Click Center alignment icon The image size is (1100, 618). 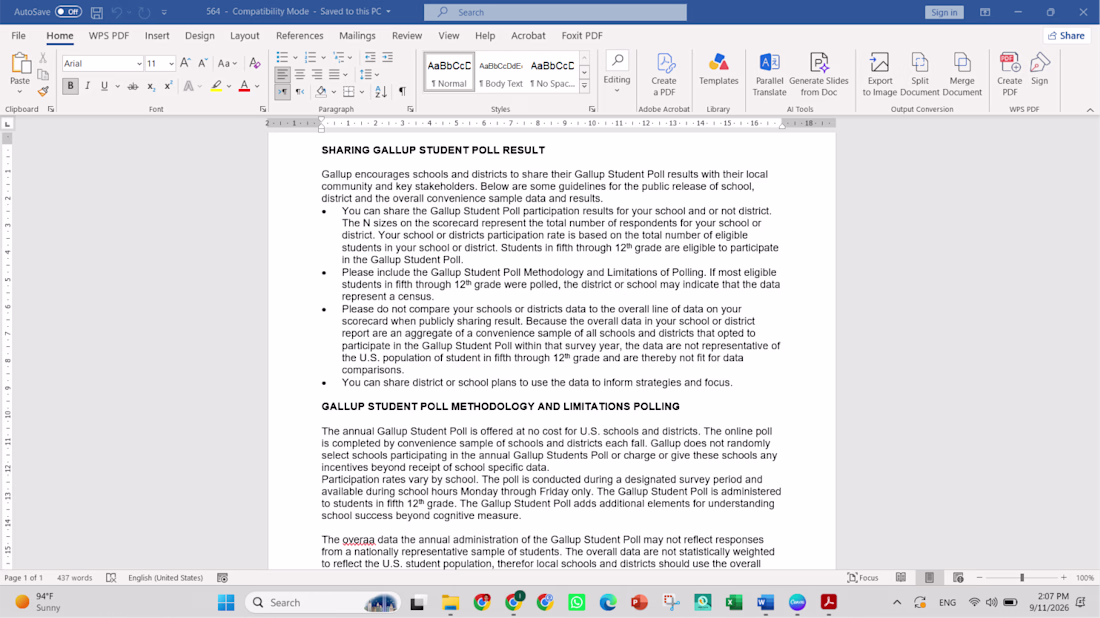click(300, 74)
